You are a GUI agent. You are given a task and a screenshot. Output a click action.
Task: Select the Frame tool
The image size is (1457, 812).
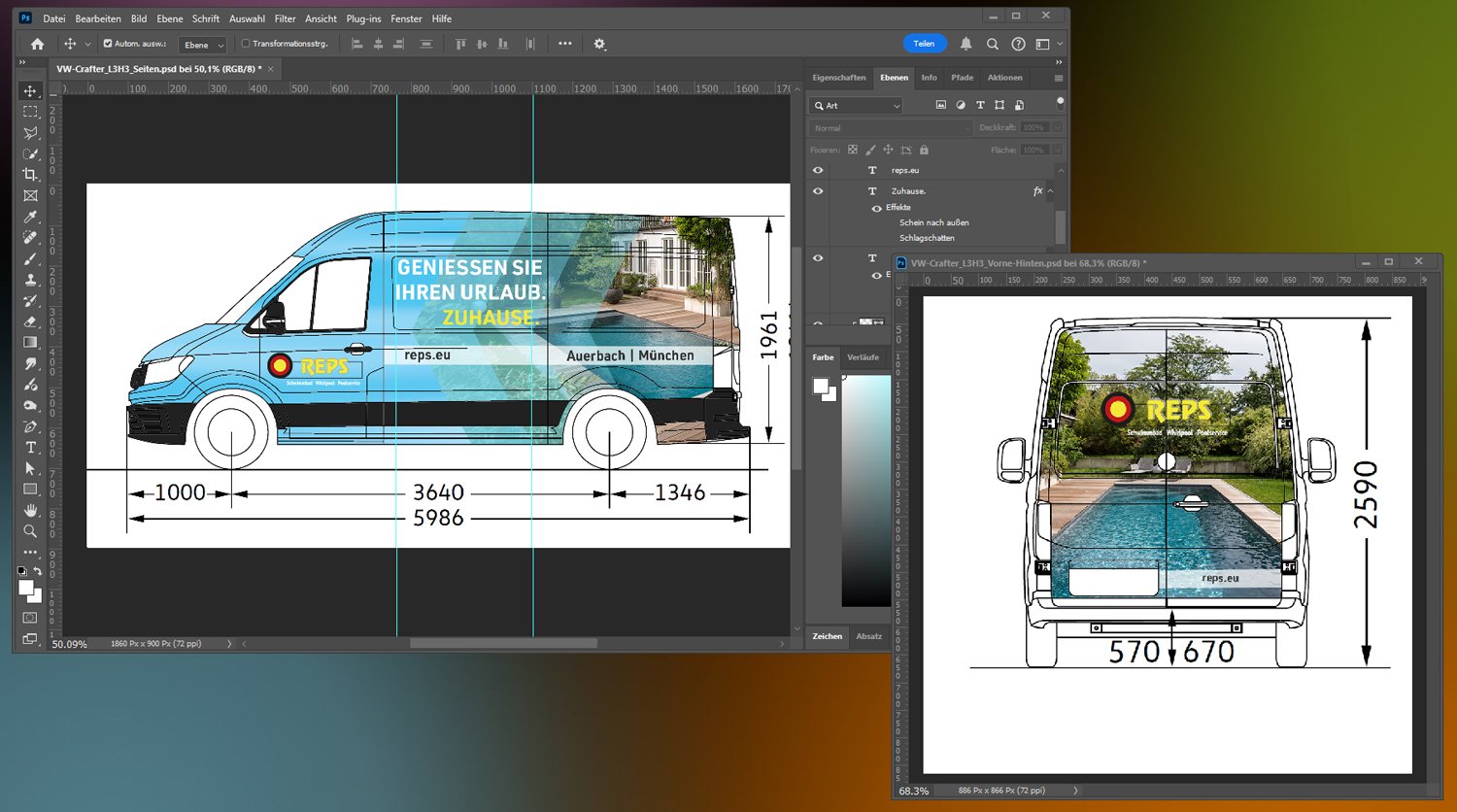pos(30,196)
